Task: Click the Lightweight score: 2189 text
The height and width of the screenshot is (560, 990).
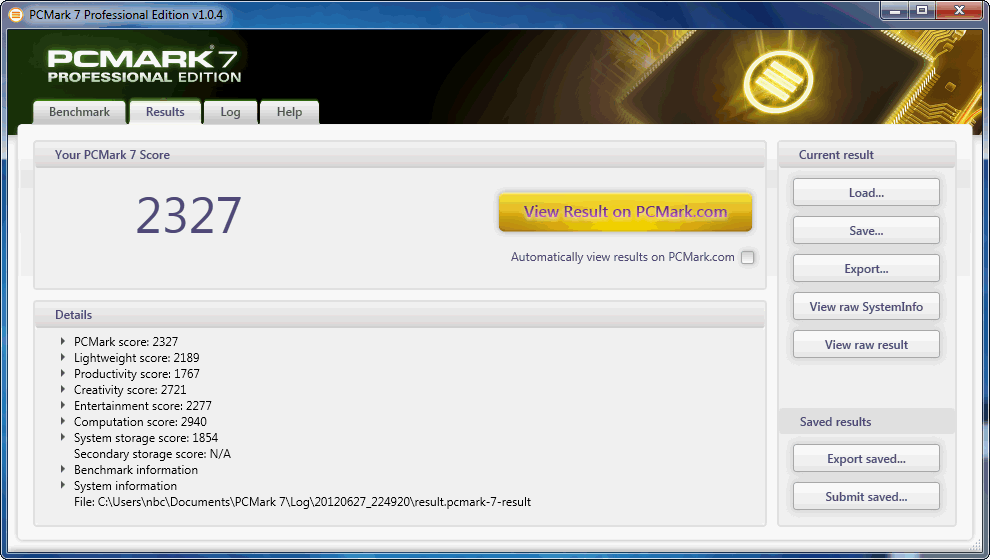Action: coord(136,357)
